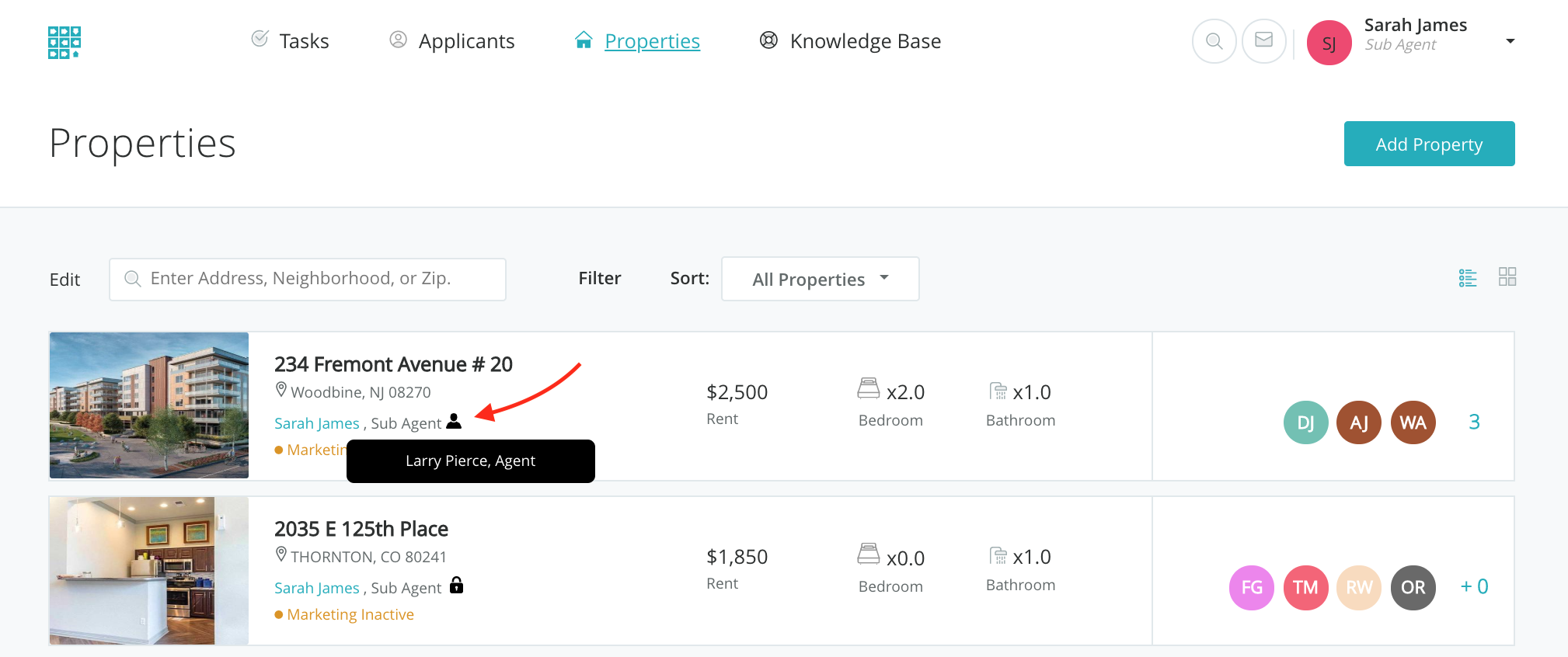Open the Knowledge Base menu
This screenshot has width=1568, height=657.
pyautogui.click(x=850, y=41)
